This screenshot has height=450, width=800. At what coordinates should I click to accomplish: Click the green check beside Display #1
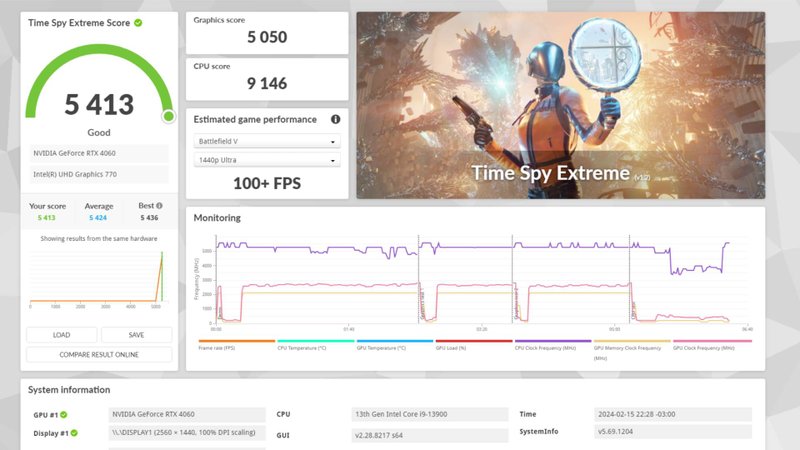[74, 433]
